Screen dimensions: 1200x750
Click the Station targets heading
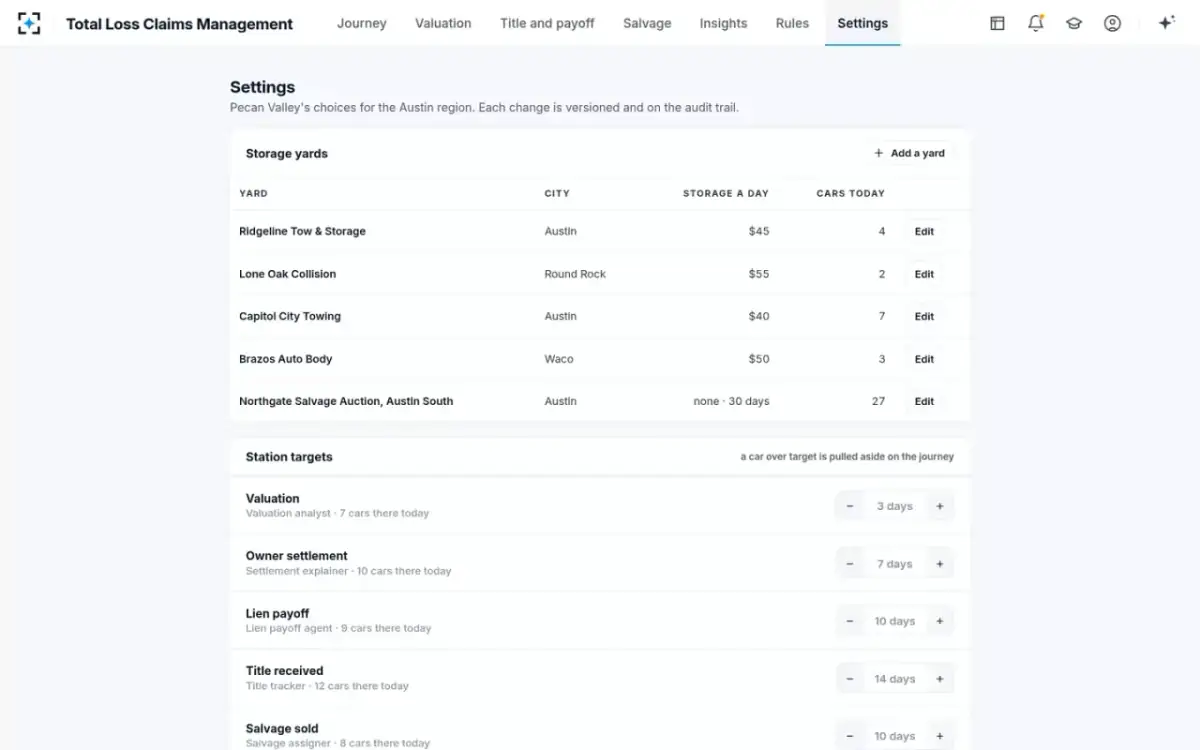pos(289,456)
